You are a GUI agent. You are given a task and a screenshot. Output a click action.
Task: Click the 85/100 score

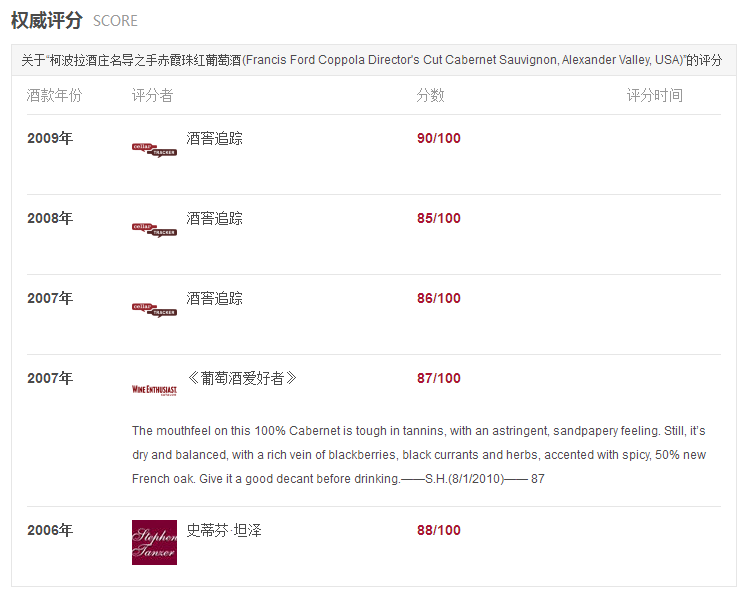pos(439,218)
